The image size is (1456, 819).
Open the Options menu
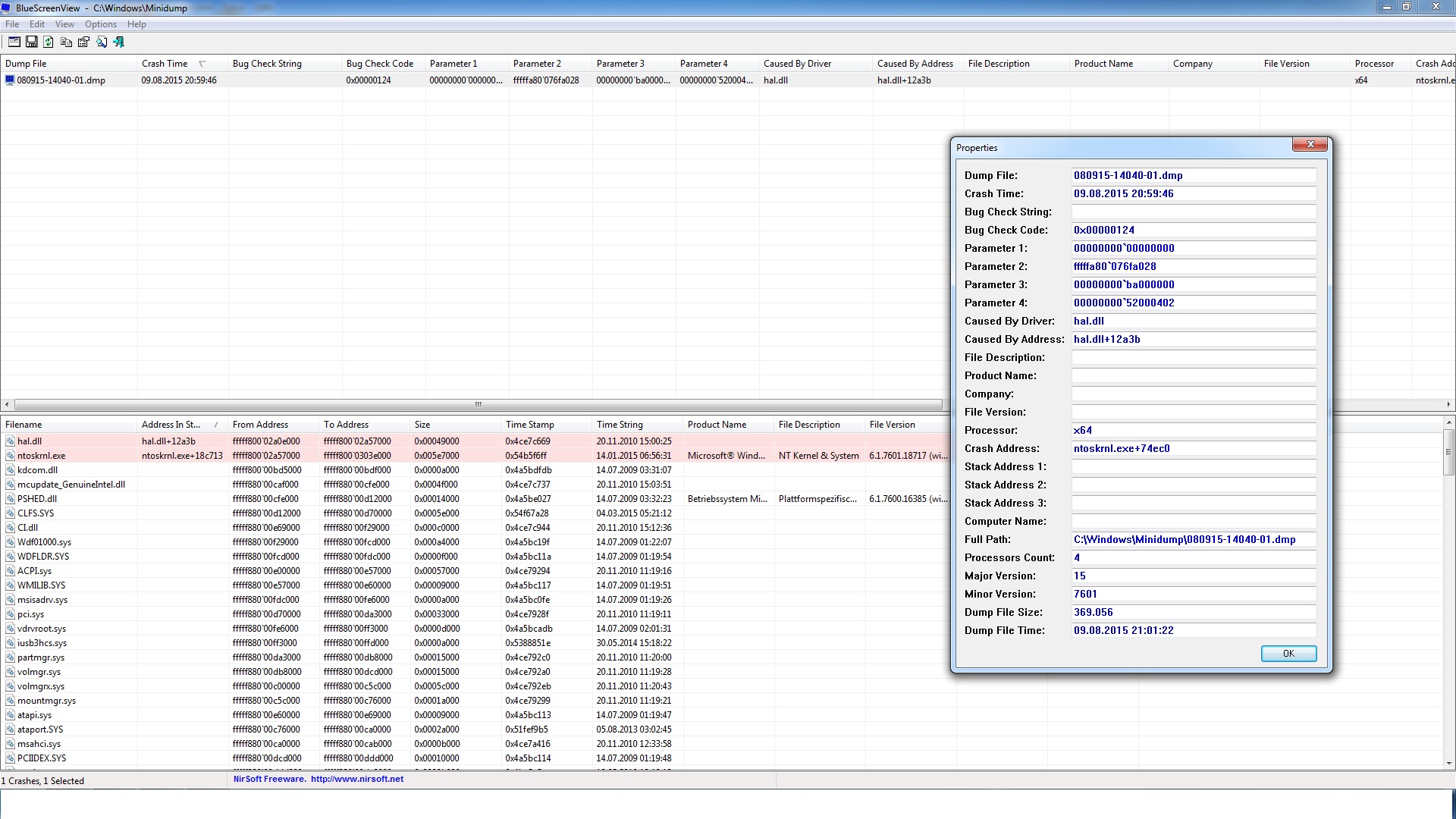100,24
